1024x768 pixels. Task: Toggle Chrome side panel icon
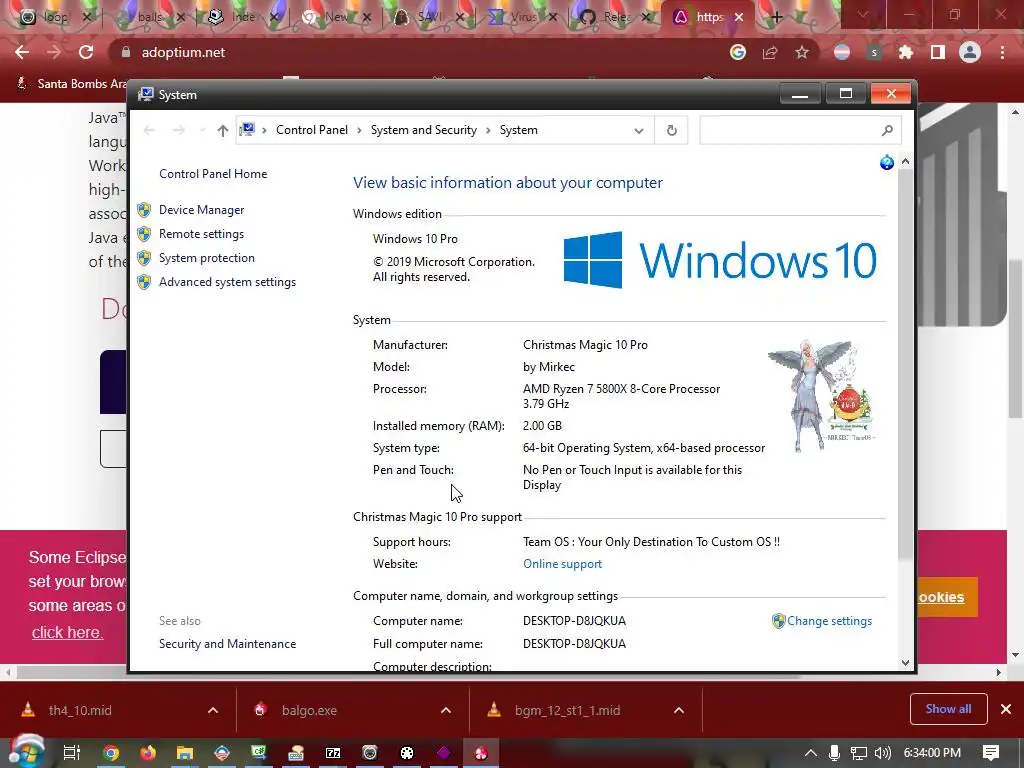point(938,52)
